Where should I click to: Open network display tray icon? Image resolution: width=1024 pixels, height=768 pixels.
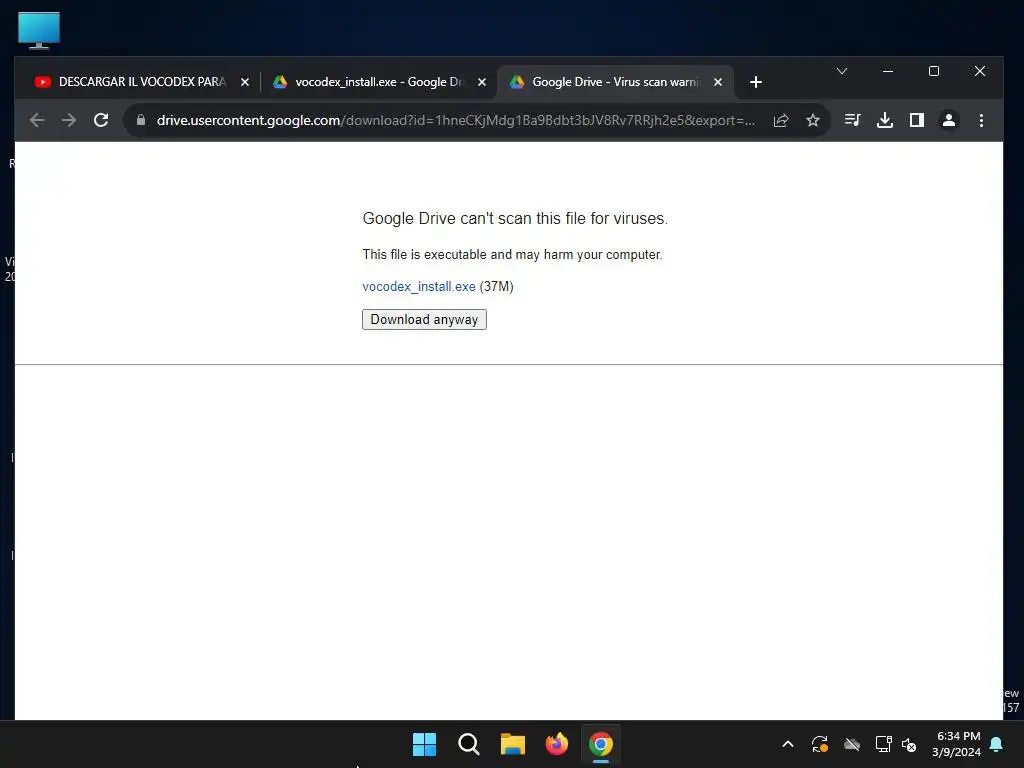884,744
